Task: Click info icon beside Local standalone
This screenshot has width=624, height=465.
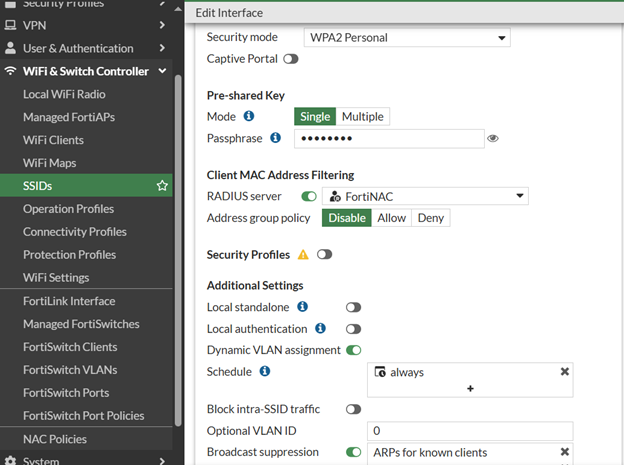Action: 302,307
